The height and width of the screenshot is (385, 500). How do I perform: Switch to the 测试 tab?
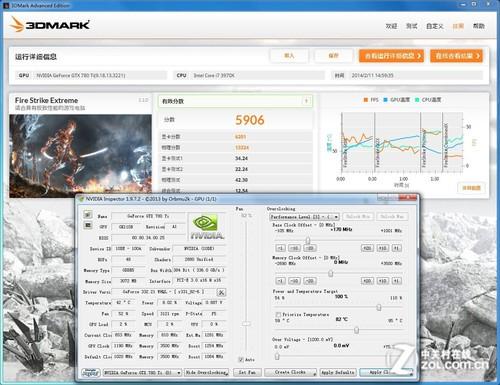pos(412,26)
